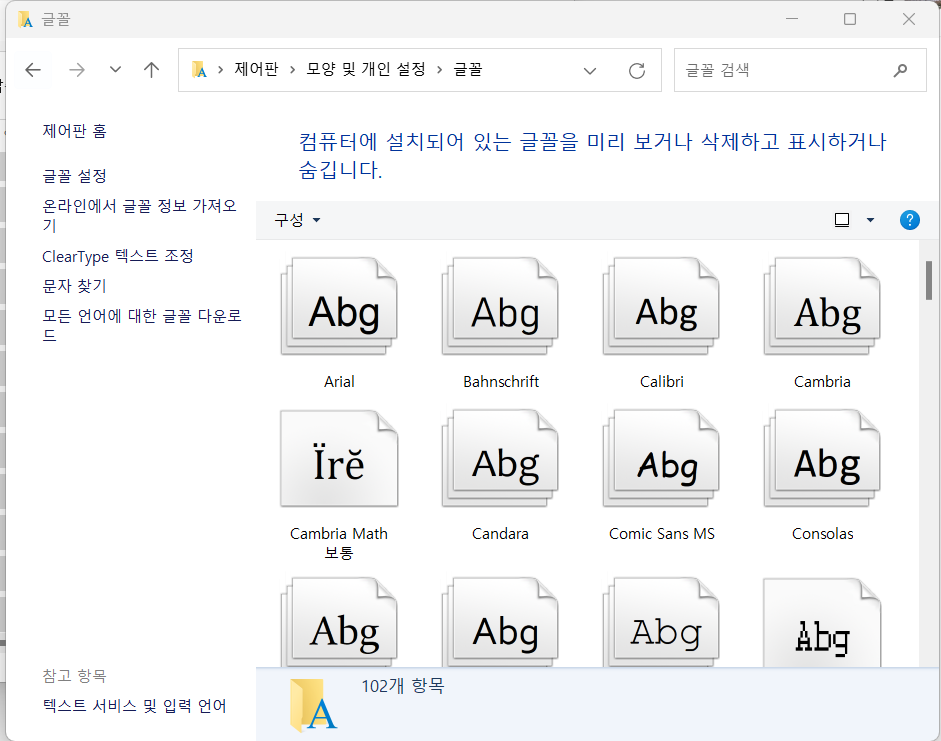Go to 제어판 in the breadcrumb
This screenshot has width=941, height=741.
pyautogui.click(x=256, y=70)
